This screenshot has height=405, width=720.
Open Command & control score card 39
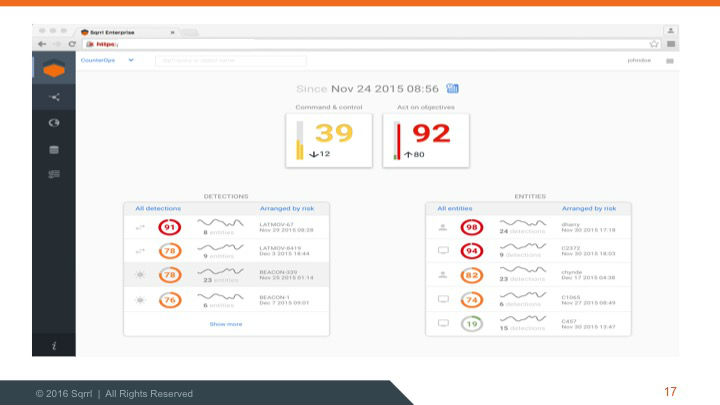pos(329,141)
